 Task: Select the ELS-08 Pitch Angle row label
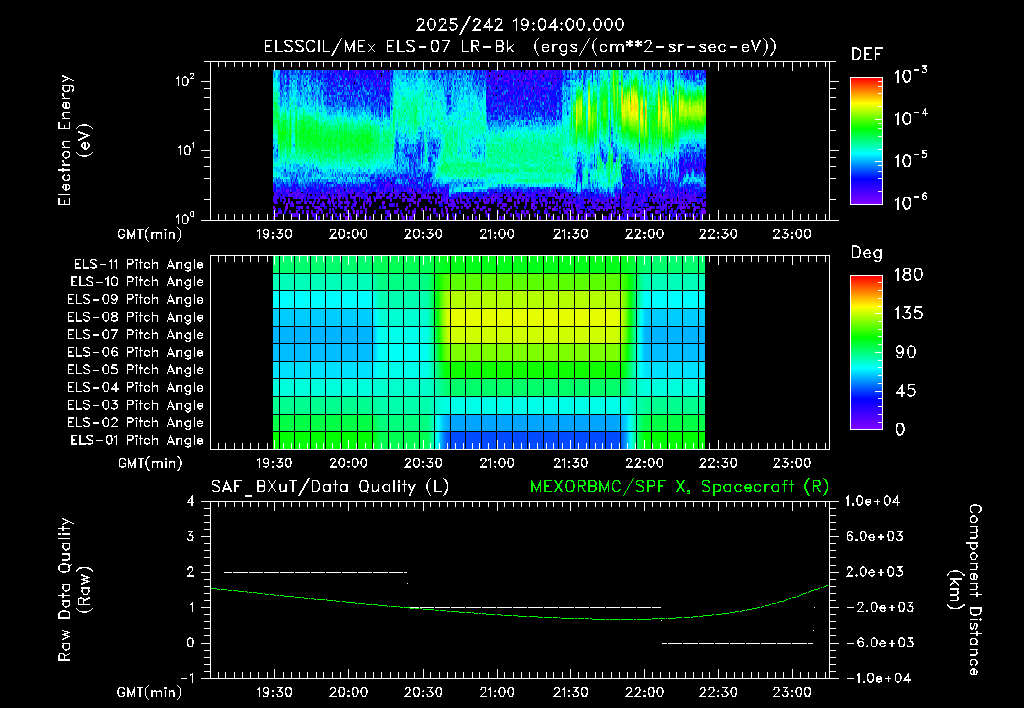[x=136, y=317]
